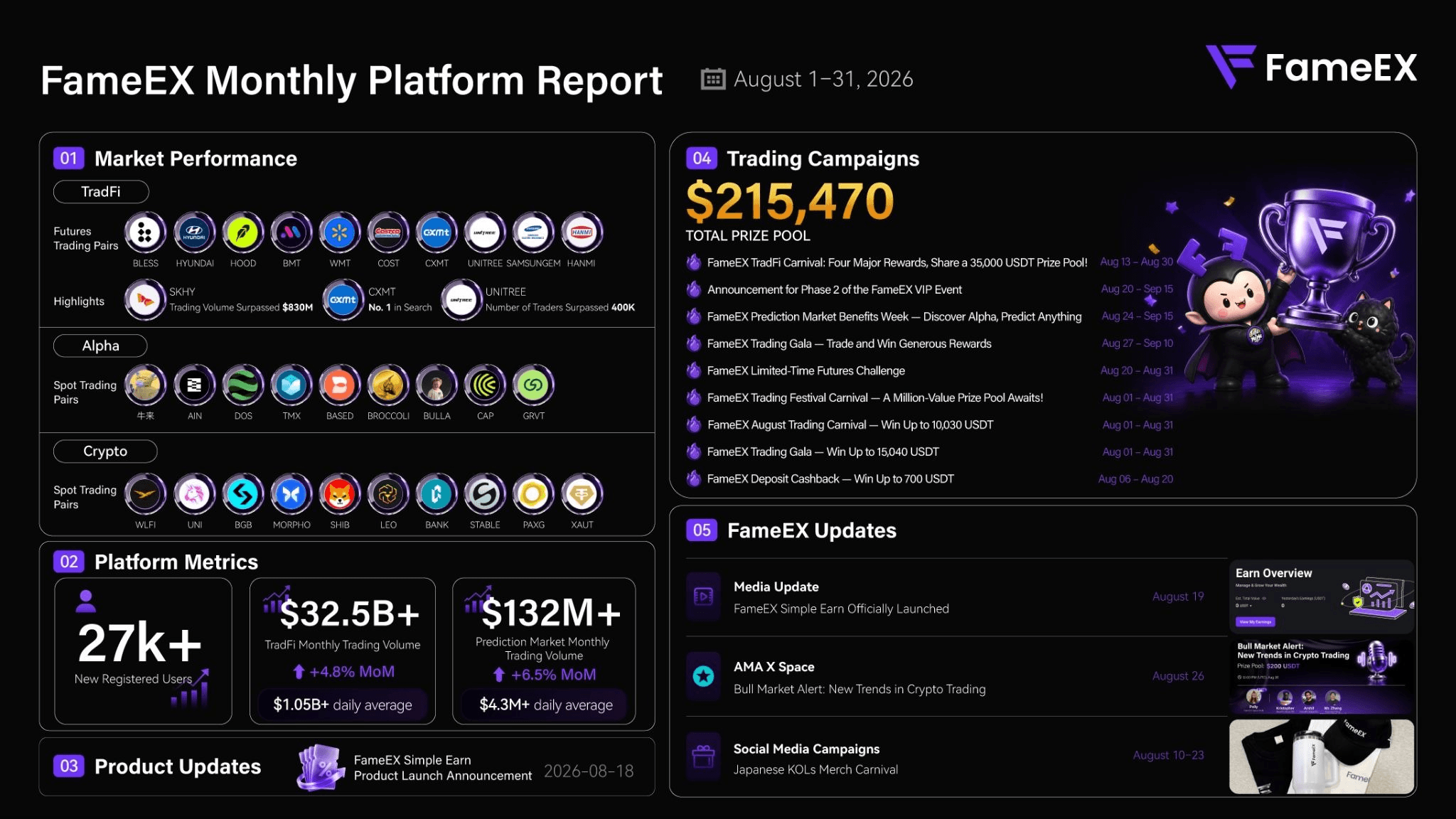Click the BANK crypto spot pair icon
The width and height of the screenshot is (1456, 819).
[x=437, y=494]
